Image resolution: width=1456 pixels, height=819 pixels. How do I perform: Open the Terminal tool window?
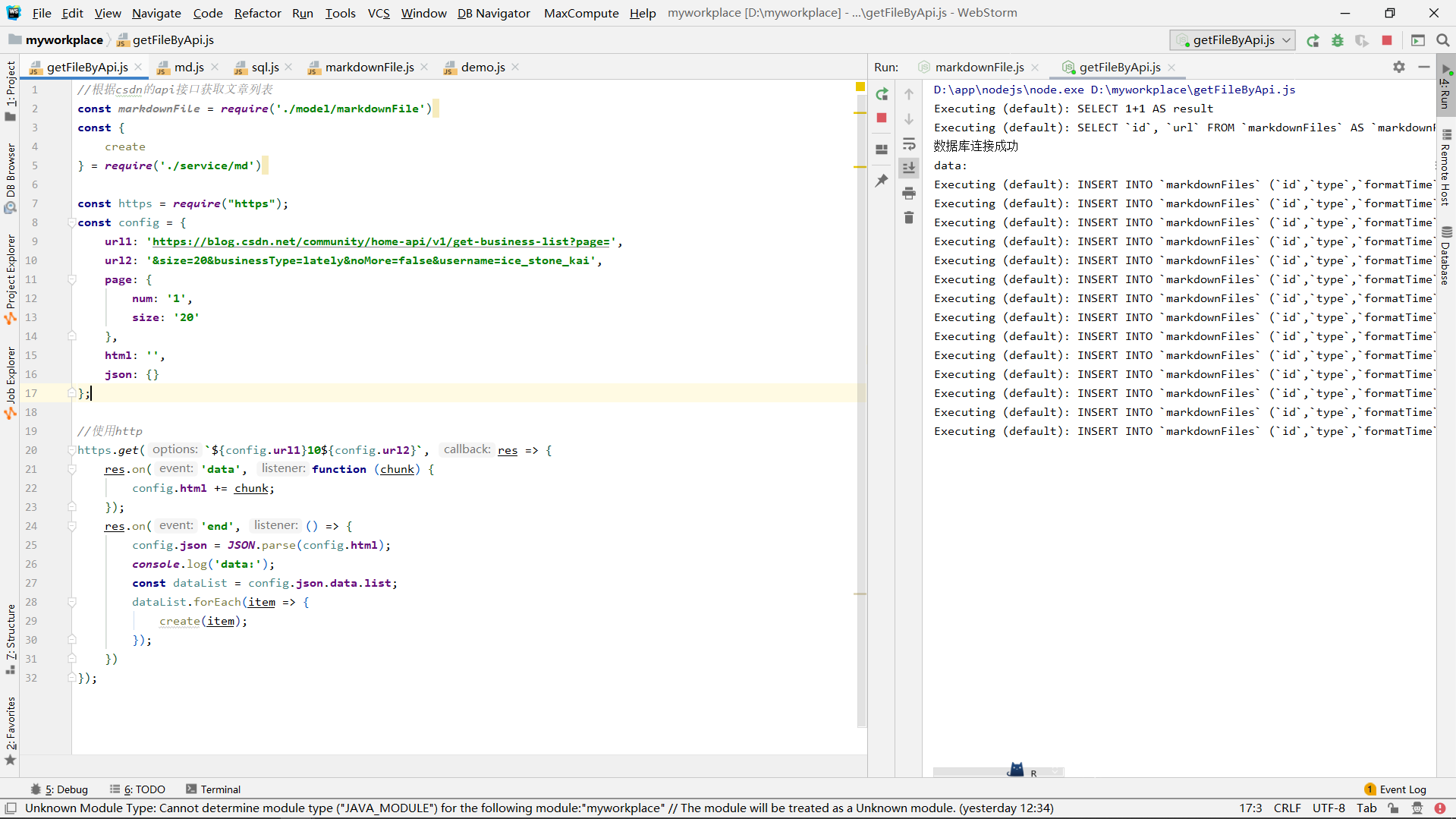[x=212, y=789]
